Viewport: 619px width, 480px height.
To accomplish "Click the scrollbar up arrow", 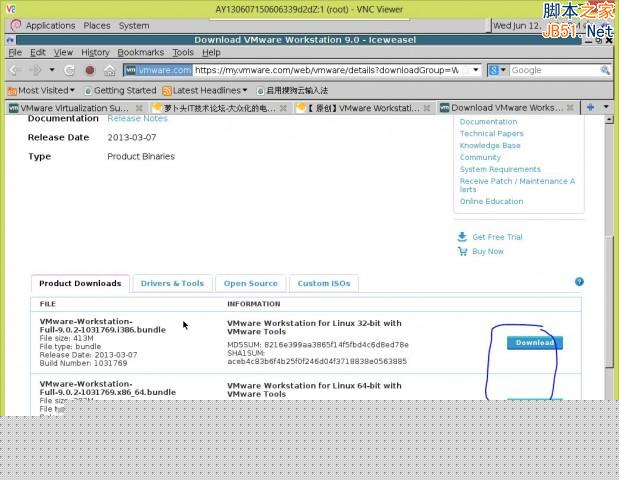I will pos(609,119).
